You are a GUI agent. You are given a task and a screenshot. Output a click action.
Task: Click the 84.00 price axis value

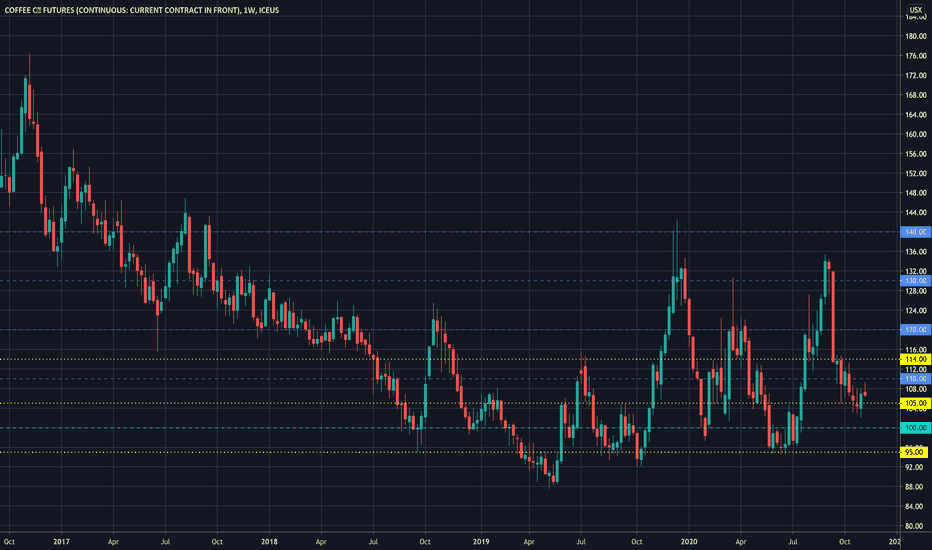[x=916, y=507]
